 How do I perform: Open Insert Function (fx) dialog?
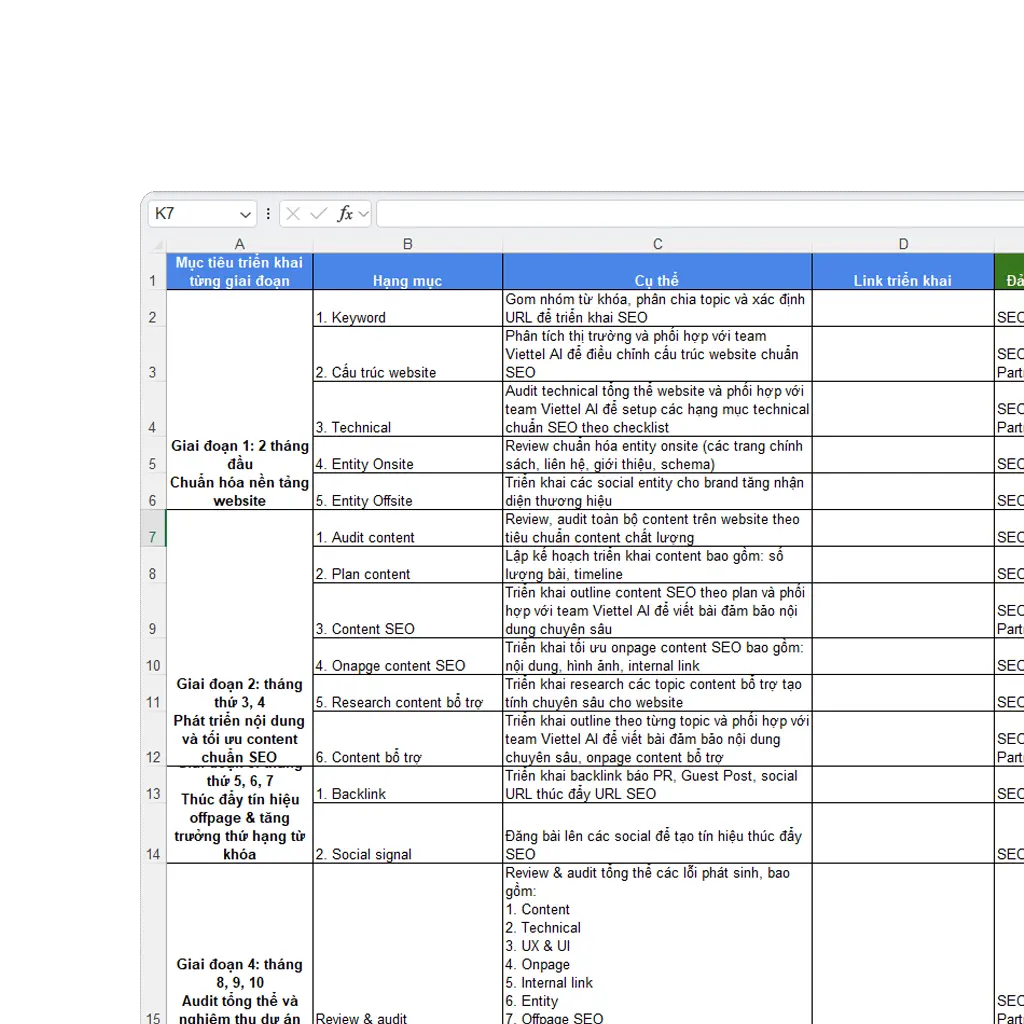(x=344, y=214)
